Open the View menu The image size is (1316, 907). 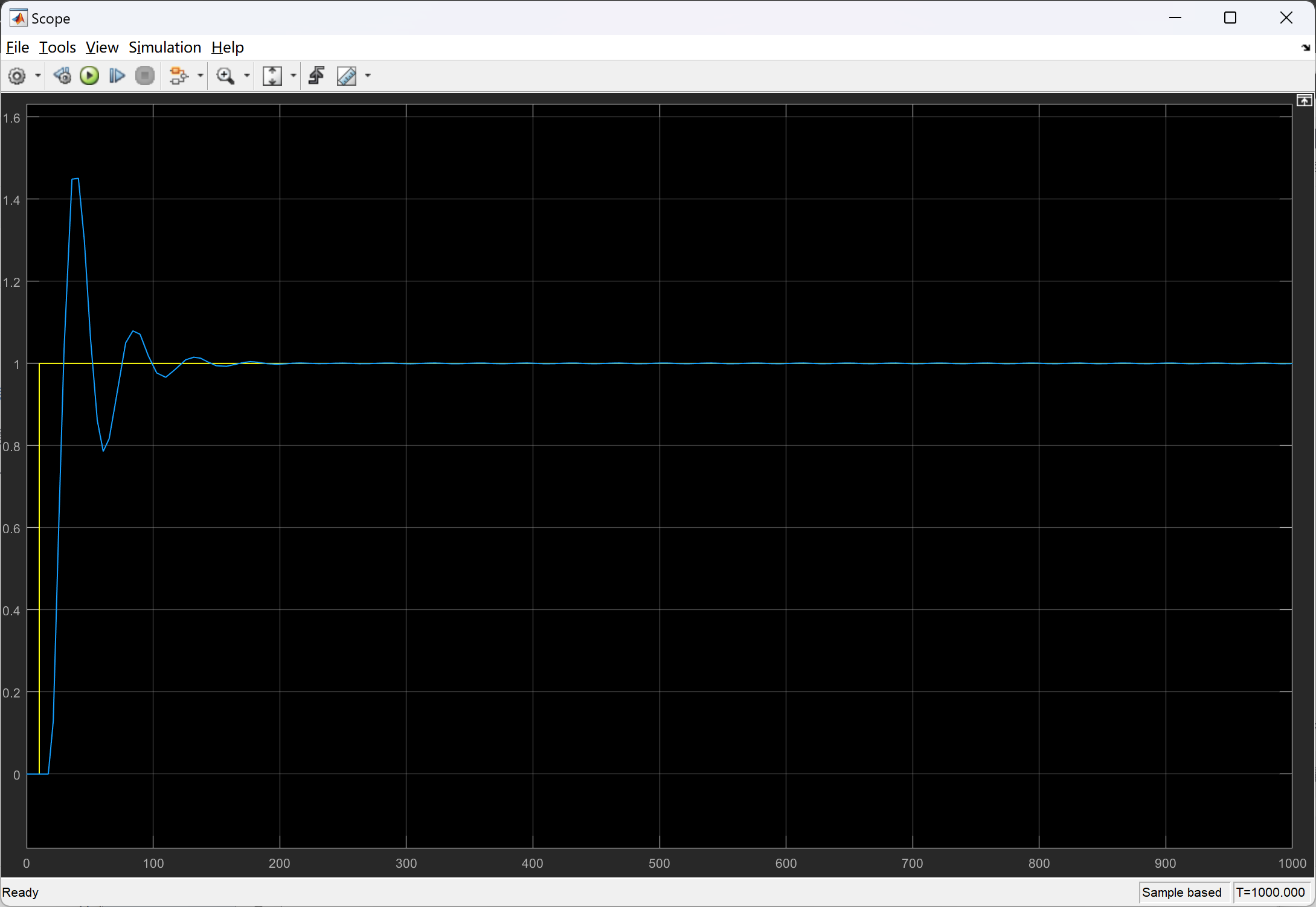tap(101, 47)
